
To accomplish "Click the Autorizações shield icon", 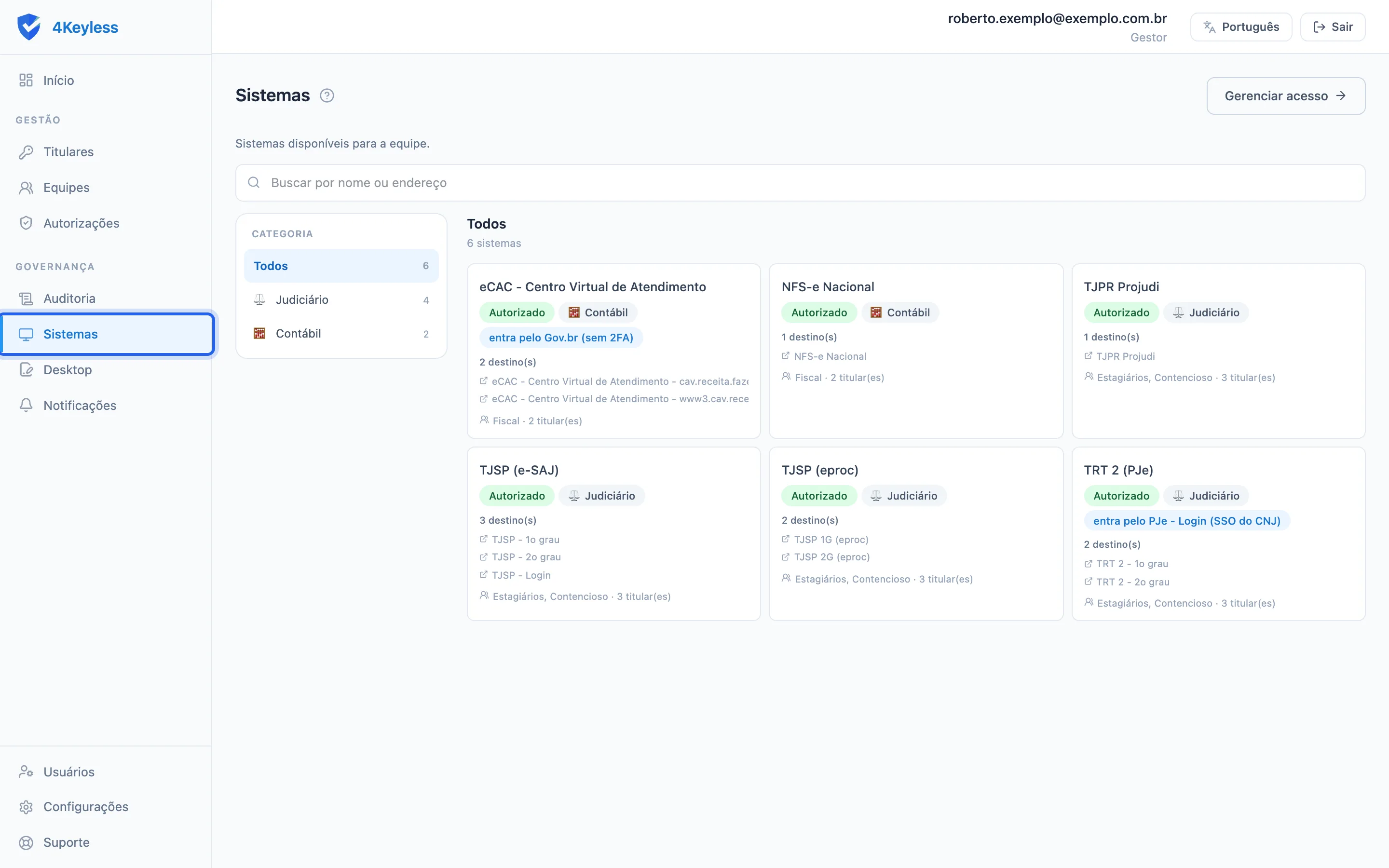I will [x=26, y=223].
